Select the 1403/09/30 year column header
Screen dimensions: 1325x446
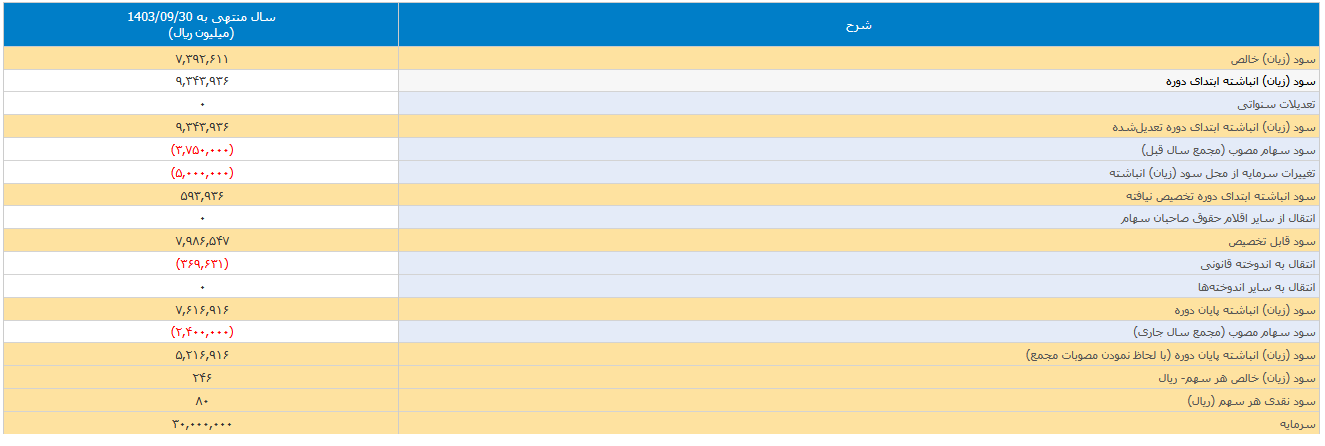201,25
